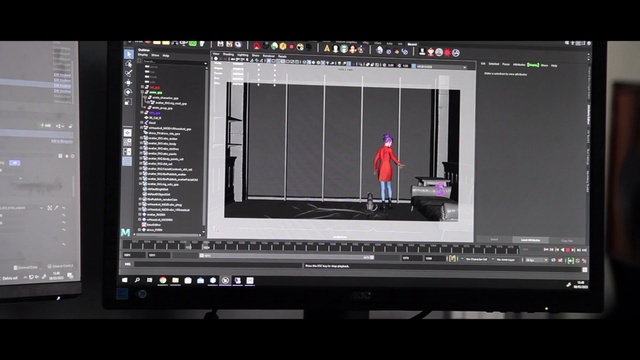The image size is (640, 360).
Task: Open the viewport Panels menu
Action: point(282,56)
